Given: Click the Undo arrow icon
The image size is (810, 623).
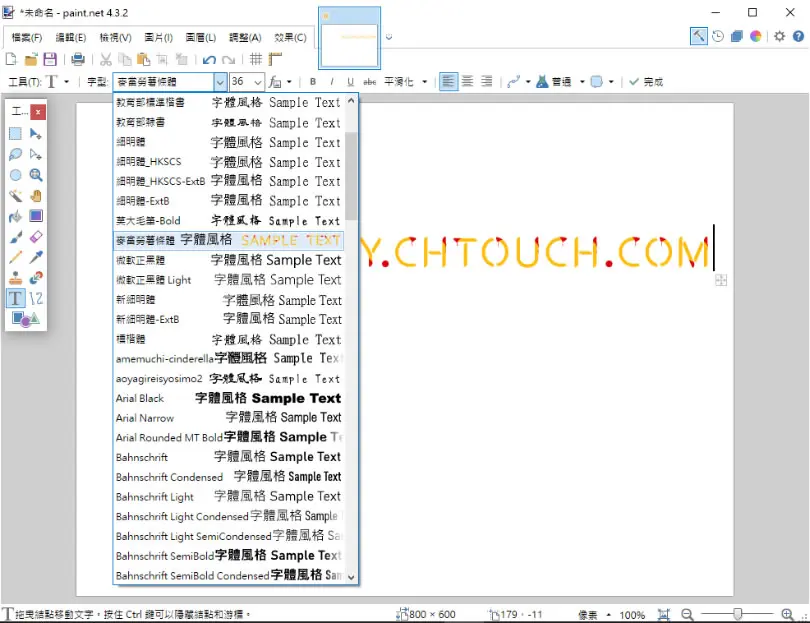Looking at the screenshot, I should pyautogui.click(x=209, y=60).
